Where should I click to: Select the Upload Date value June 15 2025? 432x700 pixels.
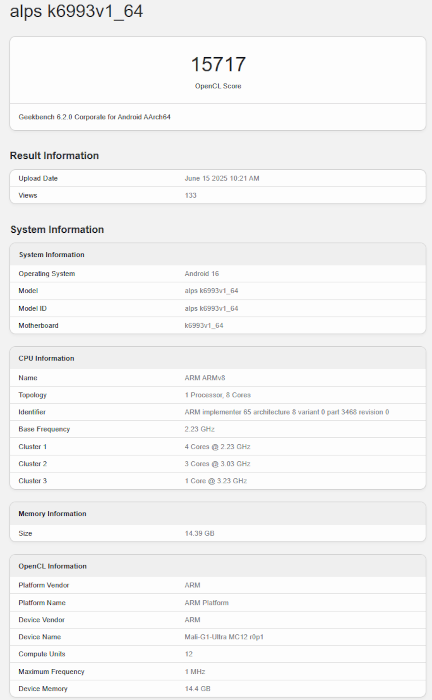222,178
